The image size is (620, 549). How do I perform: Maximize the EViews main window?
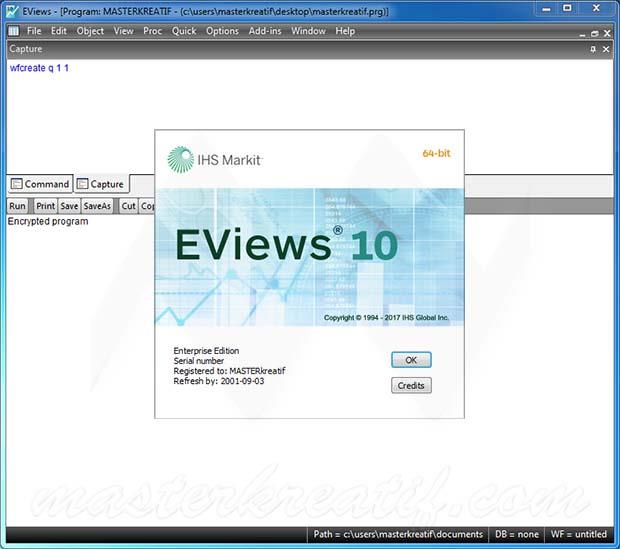click(567, 9)
